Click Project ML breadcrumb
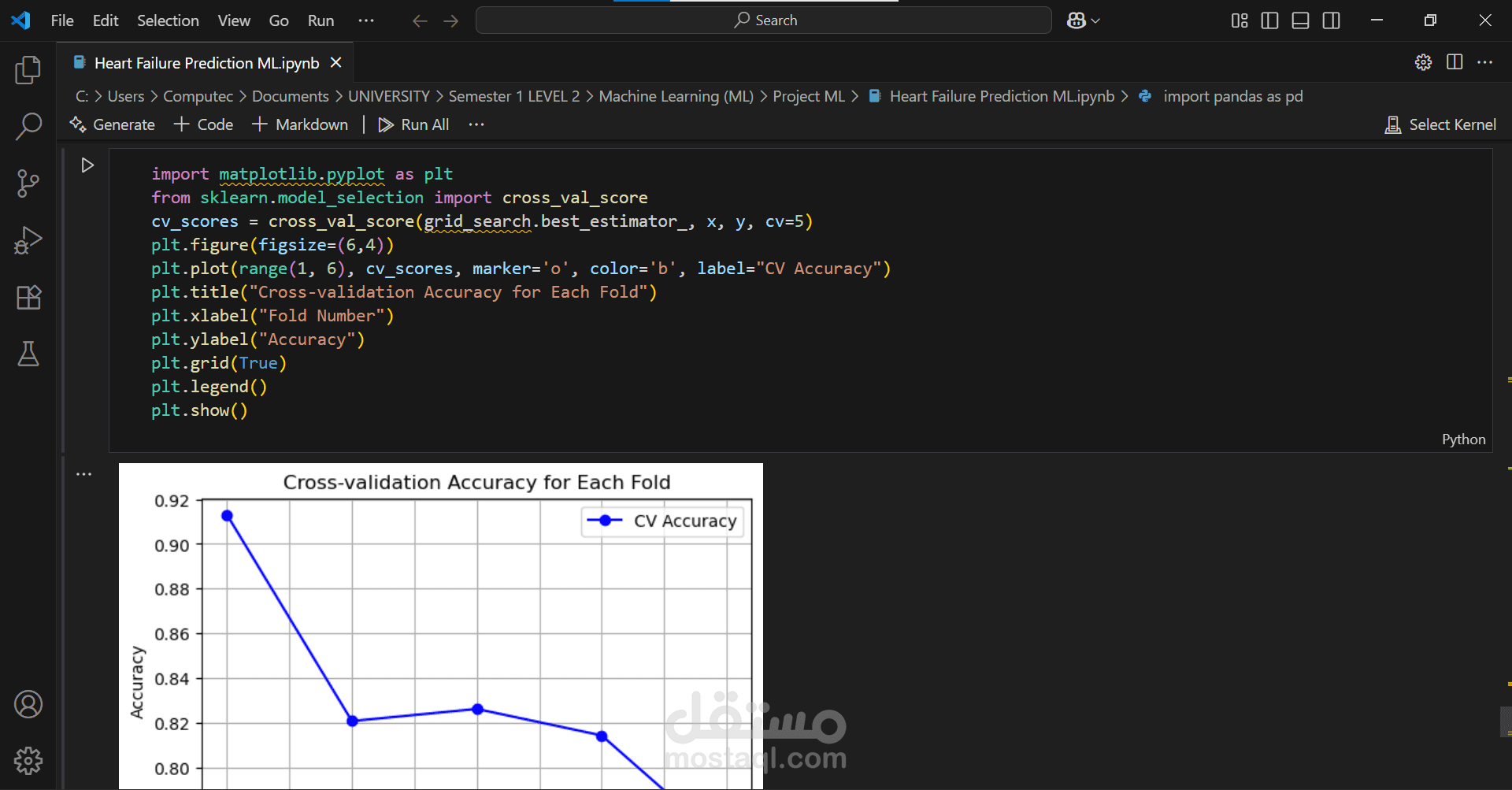 click(x=809, y=96)
